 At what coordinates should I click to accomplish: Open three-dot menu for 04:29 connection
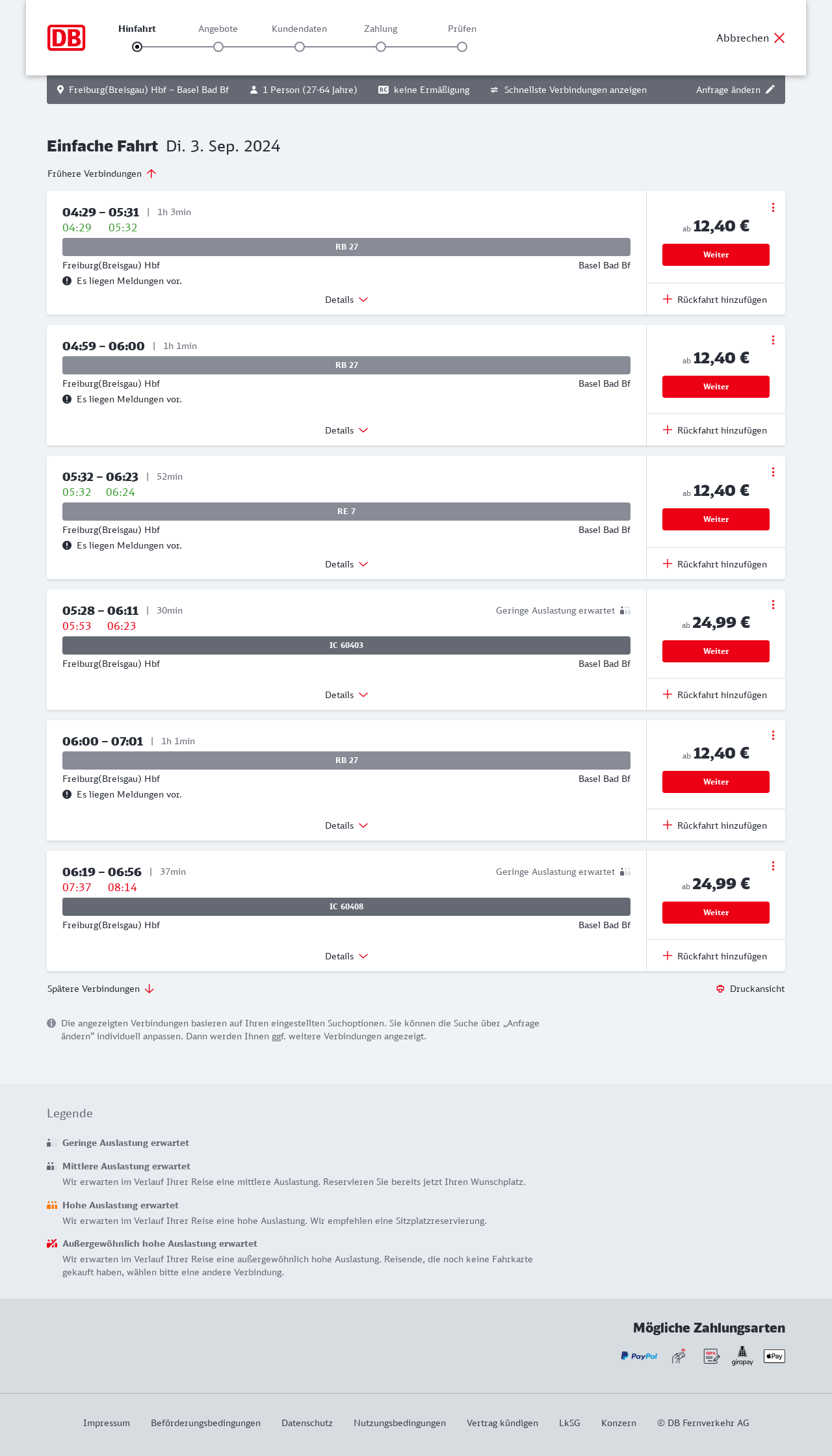(773, 207)
